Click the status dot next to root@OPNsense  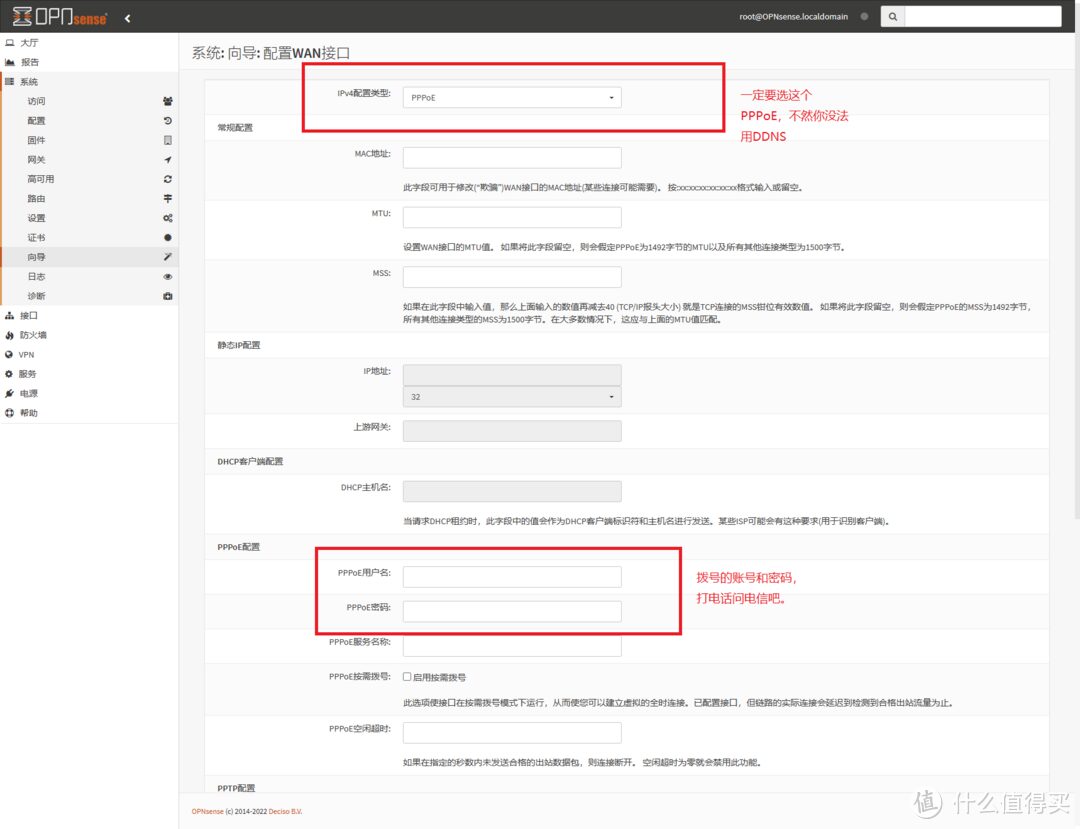[x=864, y=17]
